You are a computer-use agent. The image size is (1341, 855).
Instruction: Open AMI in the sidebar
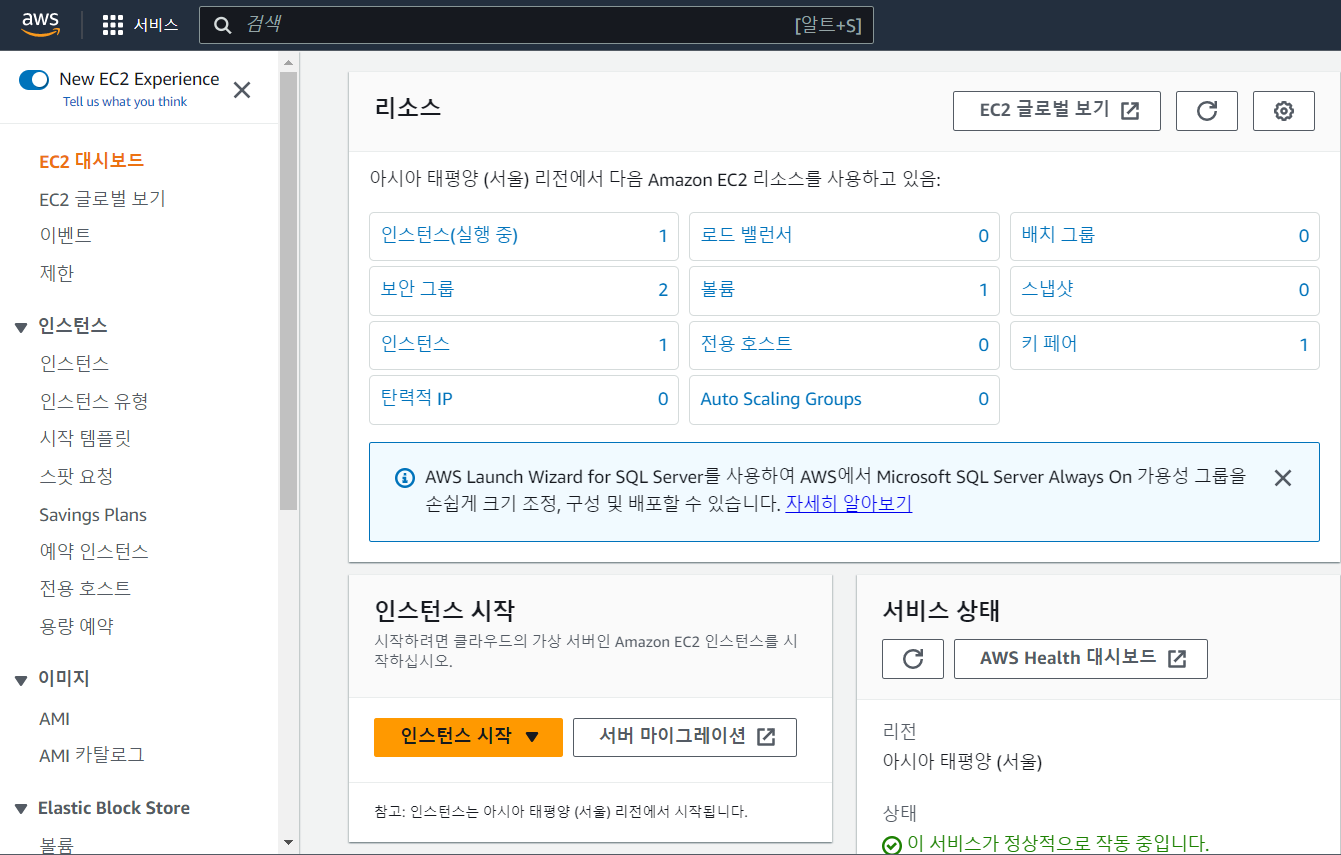(54, 719)
